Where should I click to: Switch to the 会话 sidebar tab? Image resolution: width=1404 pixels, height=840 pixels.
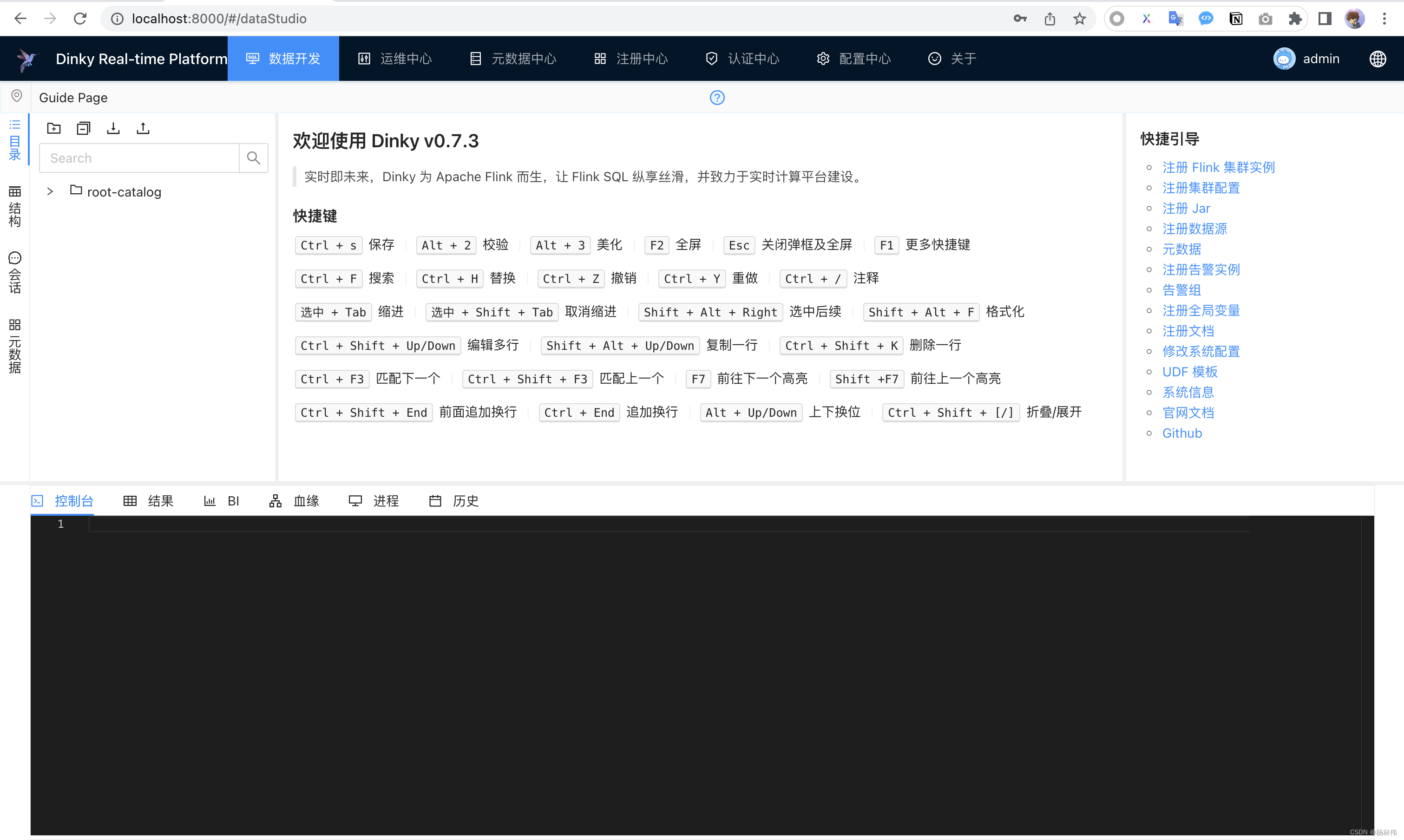(15, 273)
